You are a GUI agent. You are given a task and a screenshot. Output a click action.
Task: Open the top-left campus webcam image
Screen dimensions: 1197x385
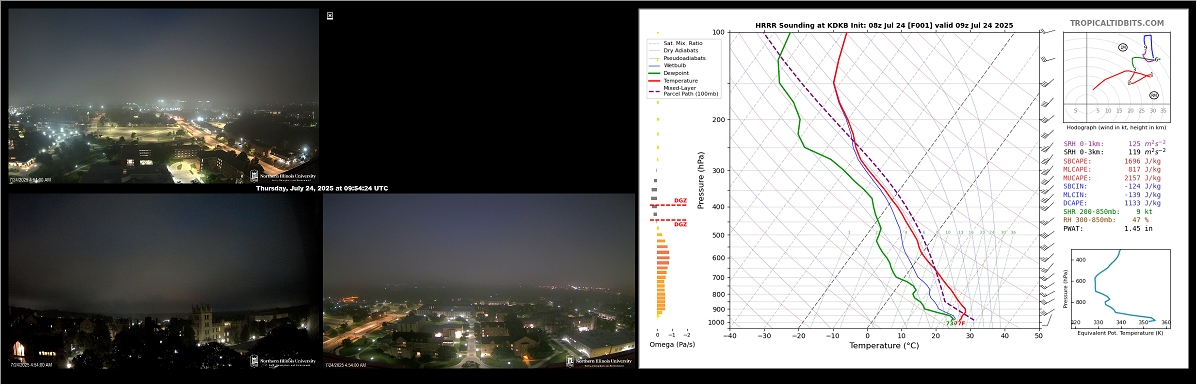pyautogui.click(x=163, y=95)
